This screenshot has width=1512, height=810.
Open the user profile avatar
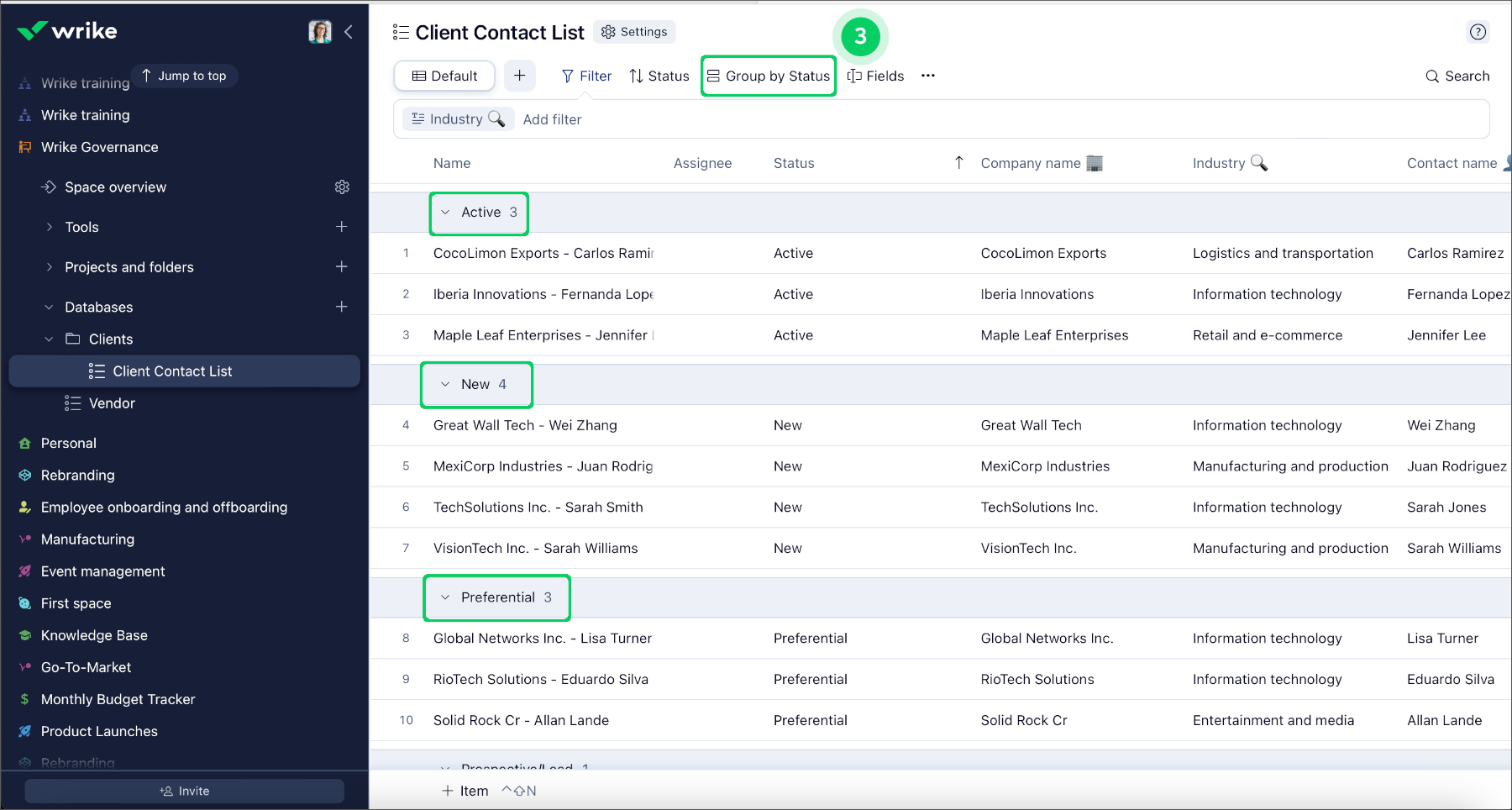pos(320,32)
